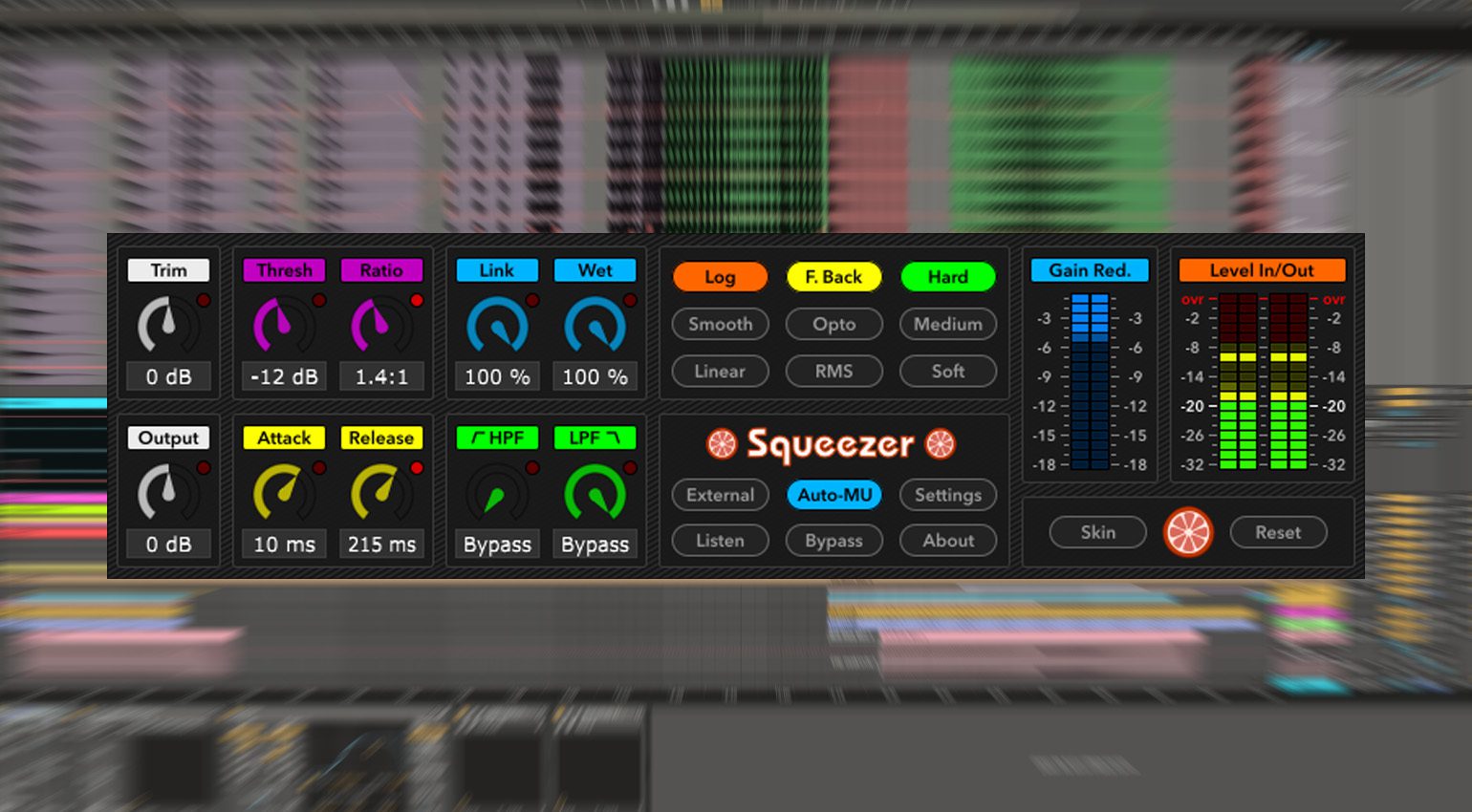
Task: Click the right output level meter
Action: tap(1288, 382)
